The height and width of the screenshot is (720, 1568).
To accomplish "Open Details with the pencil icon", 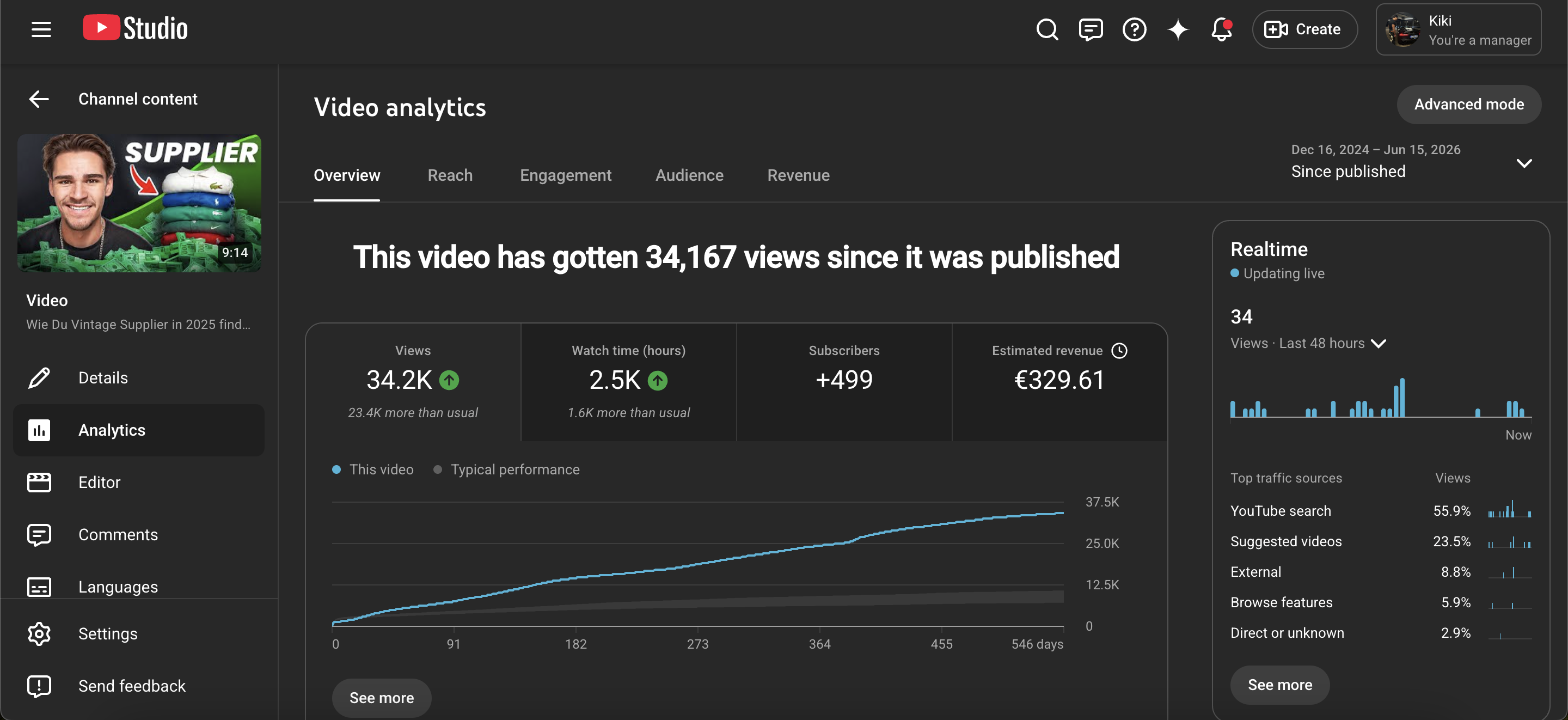I will (x=39, y=377).
